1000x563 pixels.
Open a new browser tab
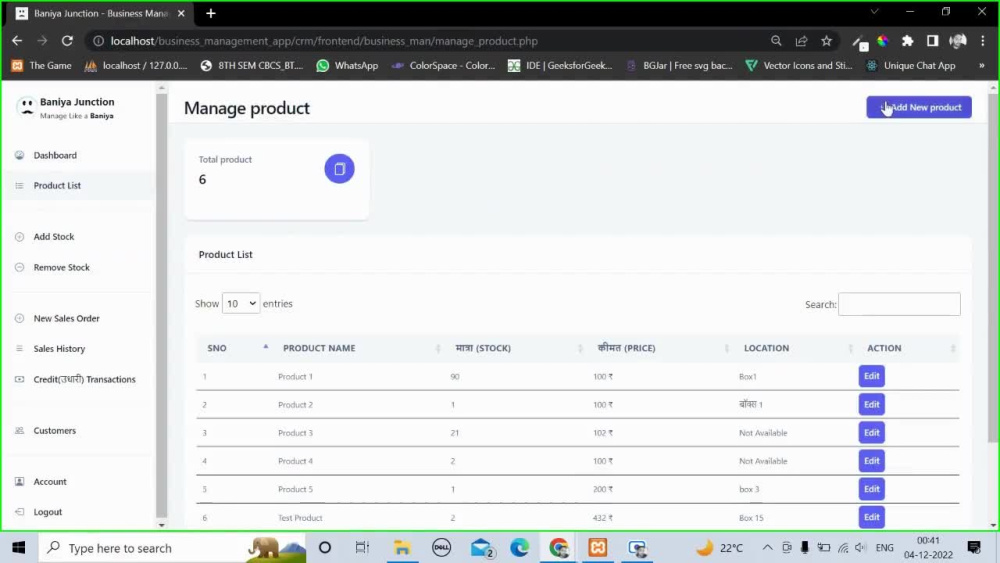click(210, 13)
